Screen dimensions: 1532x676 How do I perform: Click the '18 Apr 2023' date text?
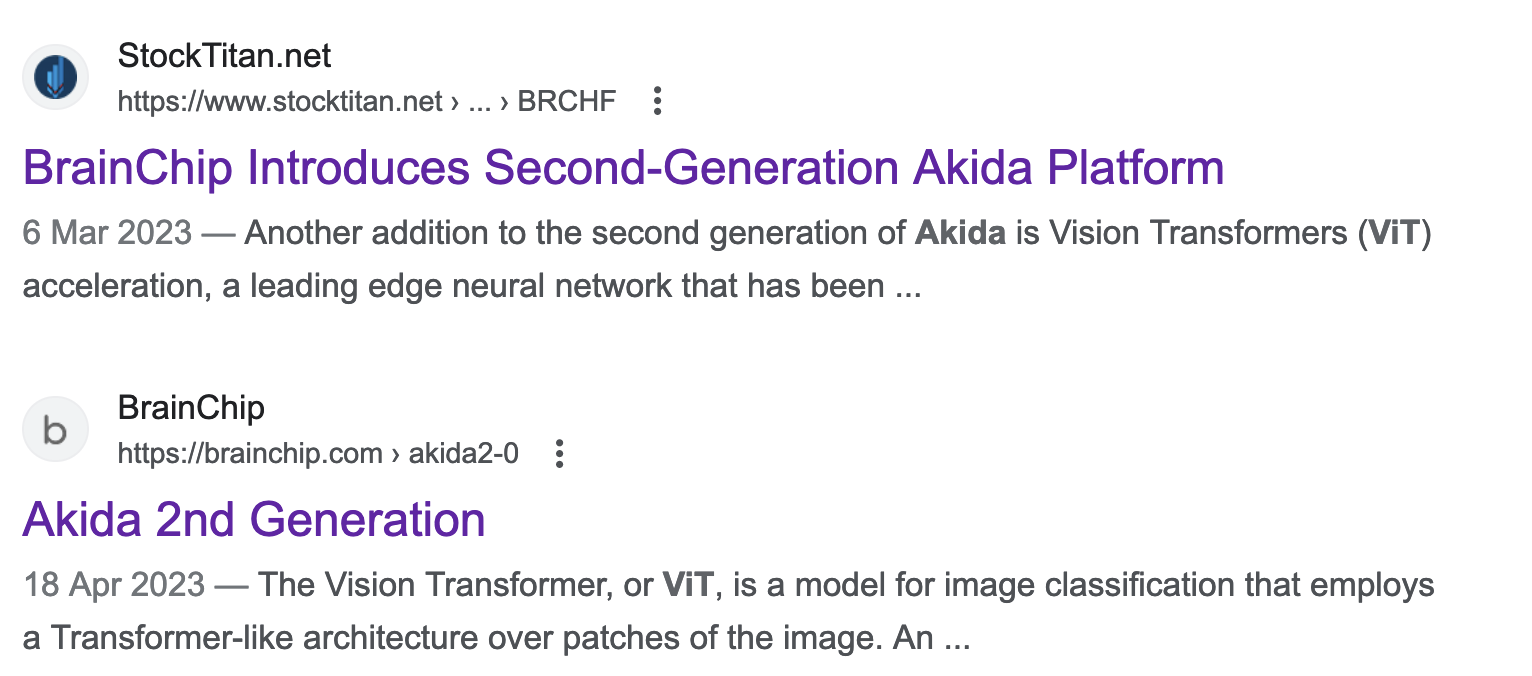pos(114,585)
